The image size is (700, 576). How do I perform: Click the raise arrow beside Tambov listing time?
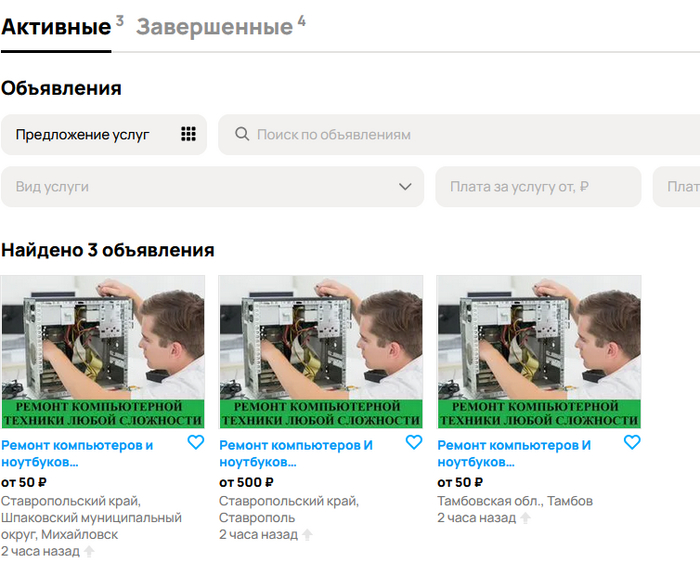(x=525, y=518)
